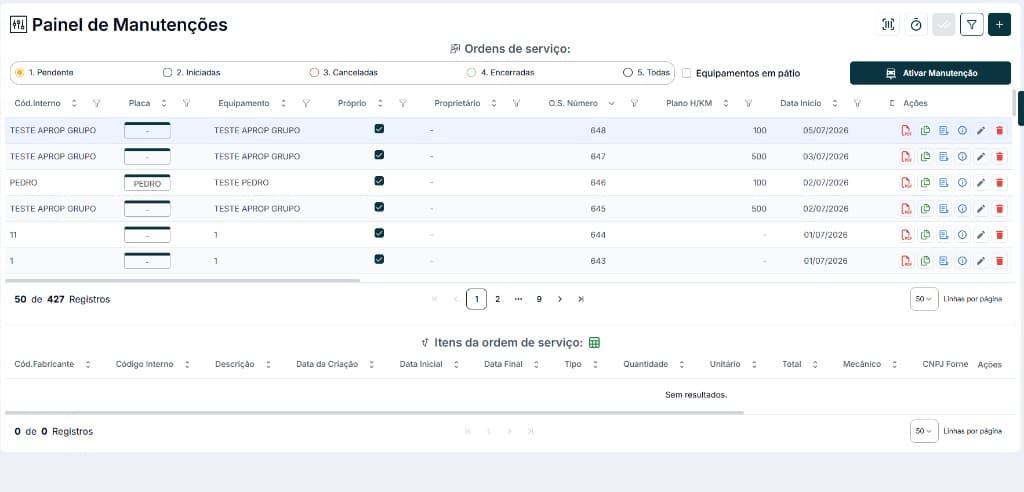Click the stopwatch timer icon
The image size is (1024, 492).
click(916, 25)
